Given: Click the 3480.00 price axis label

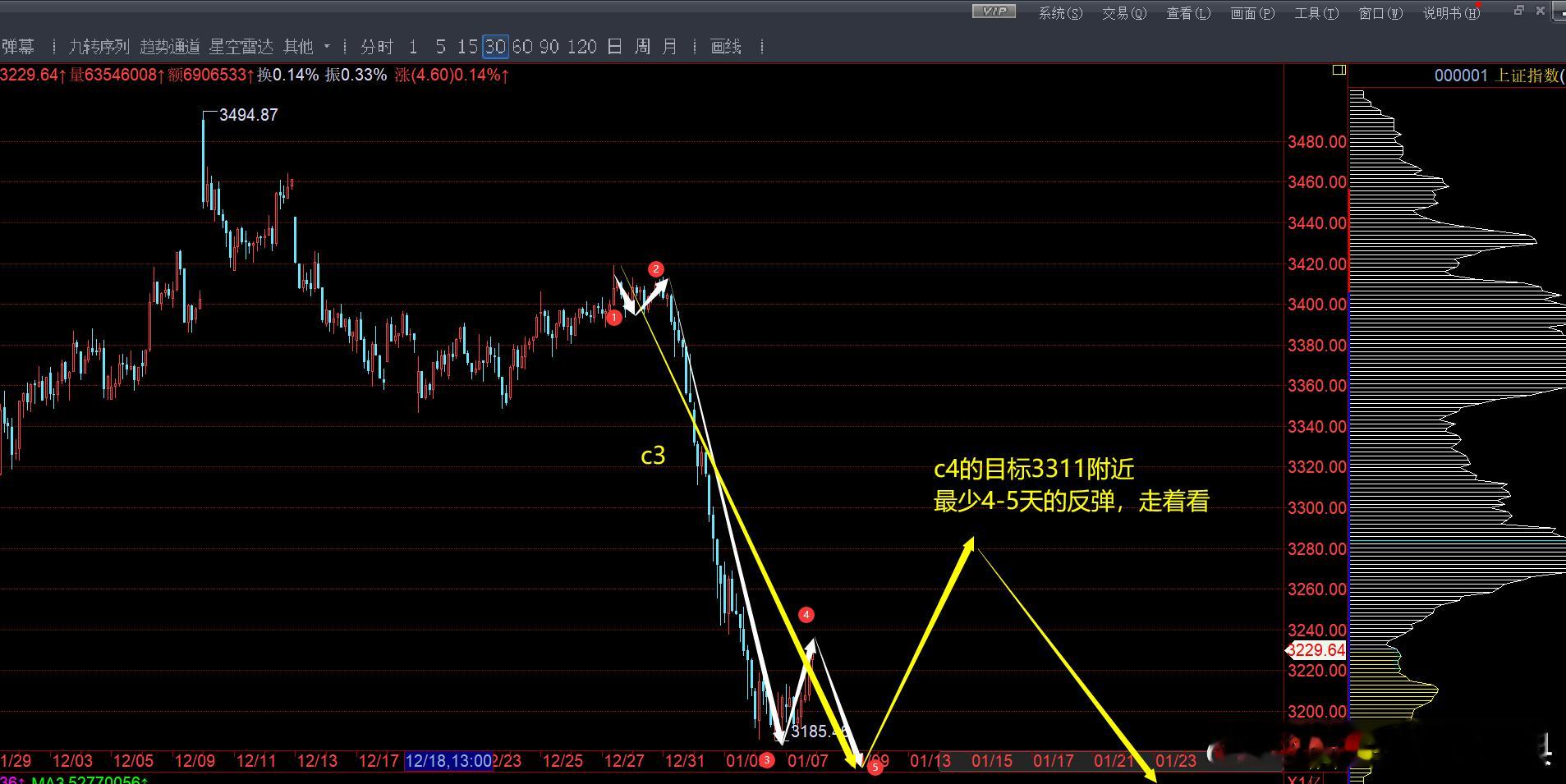Looking at the screenshot, I should [1317, 142].
